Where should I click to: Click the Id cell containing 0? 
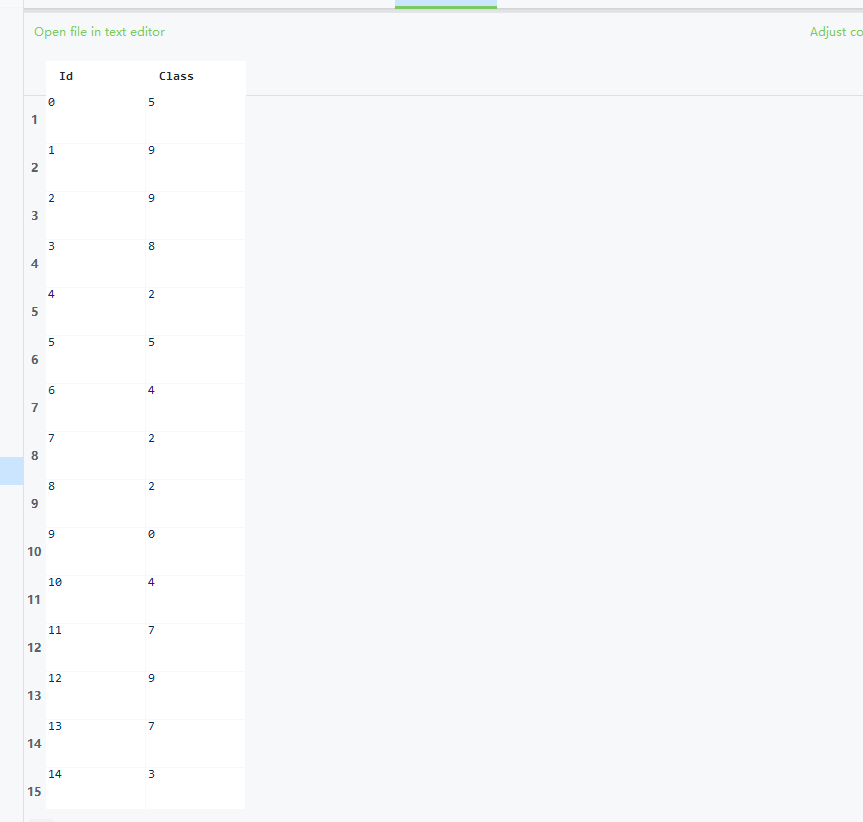[x=95, y=119]
